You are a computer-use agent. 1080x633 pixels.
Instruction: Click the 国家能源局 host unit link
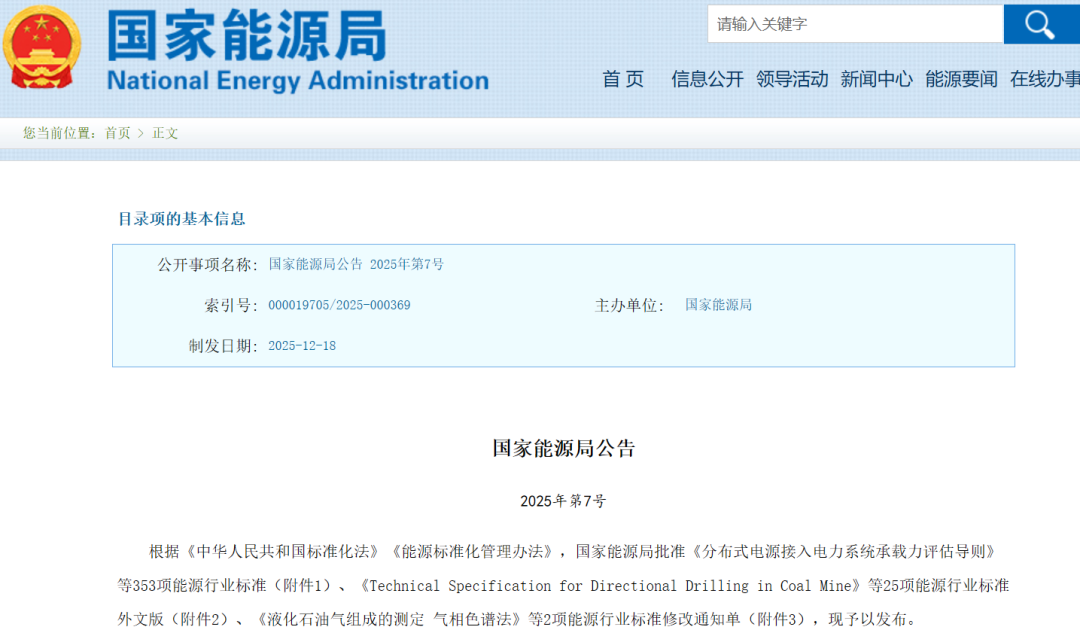(717, 304)
